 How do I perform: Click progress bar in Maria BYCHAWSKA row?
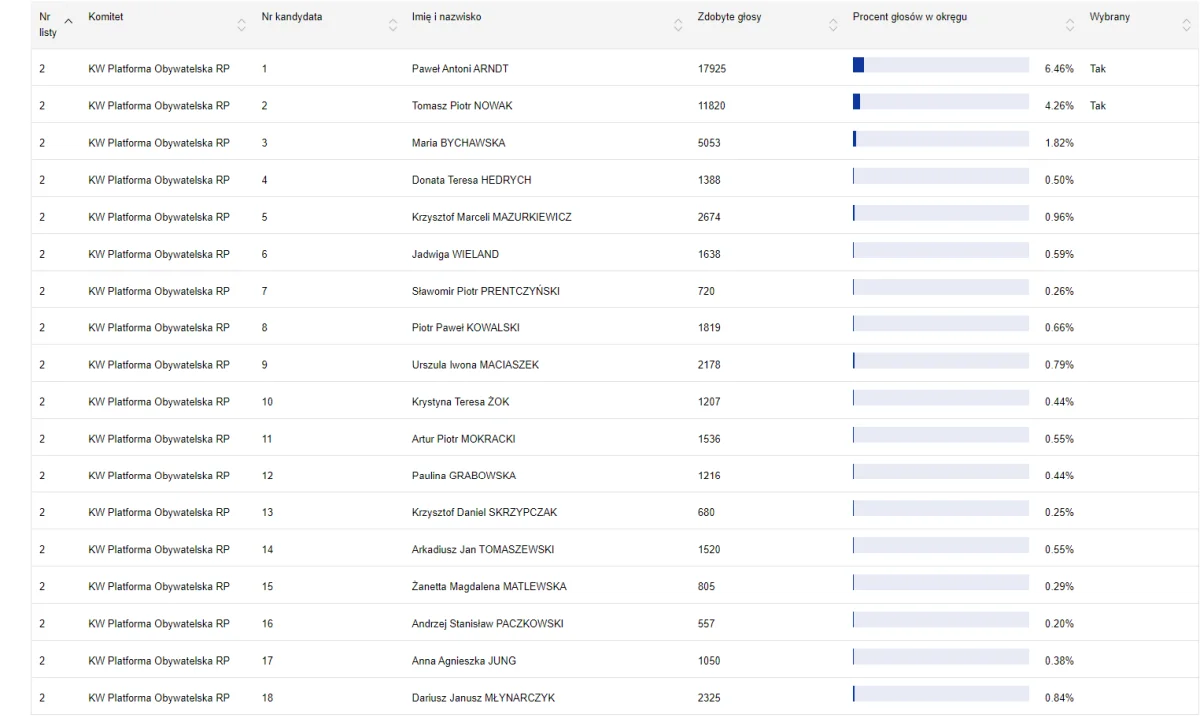tap(941, 139)
